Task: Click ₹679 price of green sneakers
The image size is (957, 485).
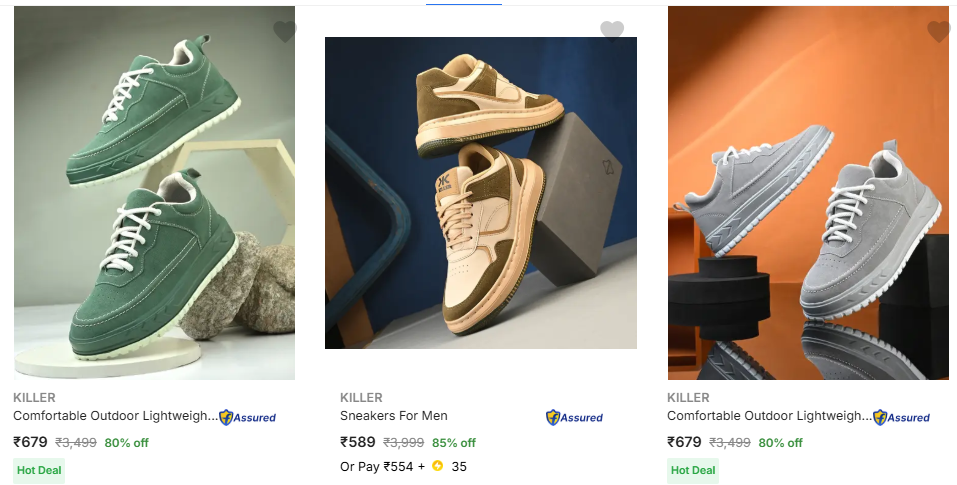Action: (31, 442)
